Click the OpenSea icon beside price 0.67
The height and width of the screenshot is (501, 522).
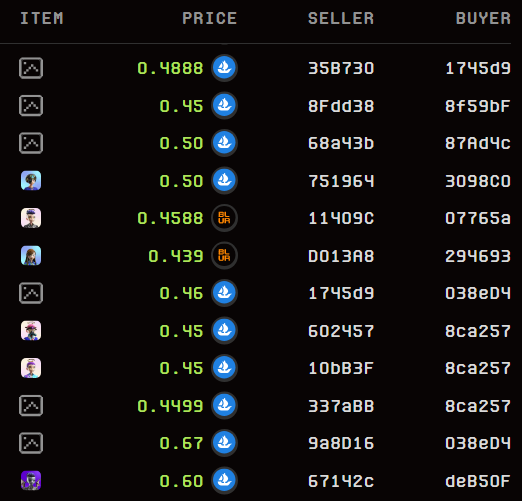224,443
